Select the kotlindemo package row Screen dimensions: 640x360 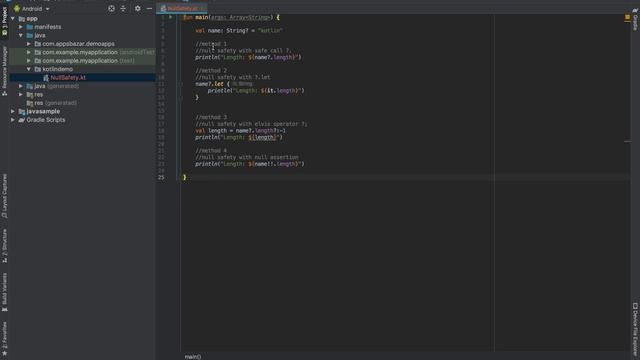click(82, 69)
